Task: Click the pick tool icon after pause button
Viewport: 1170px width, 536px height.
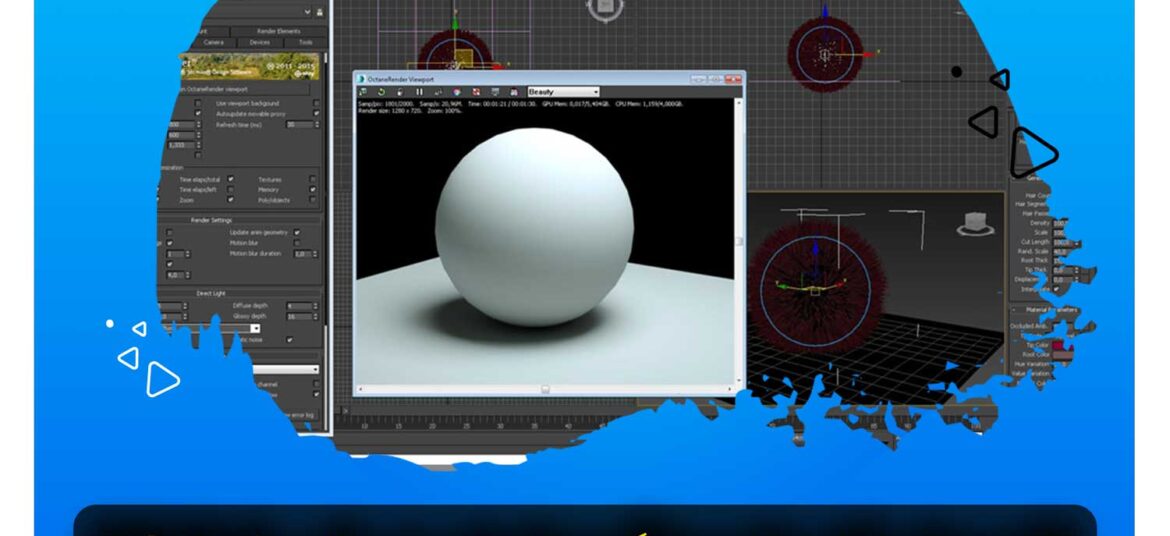Action: 438,92
